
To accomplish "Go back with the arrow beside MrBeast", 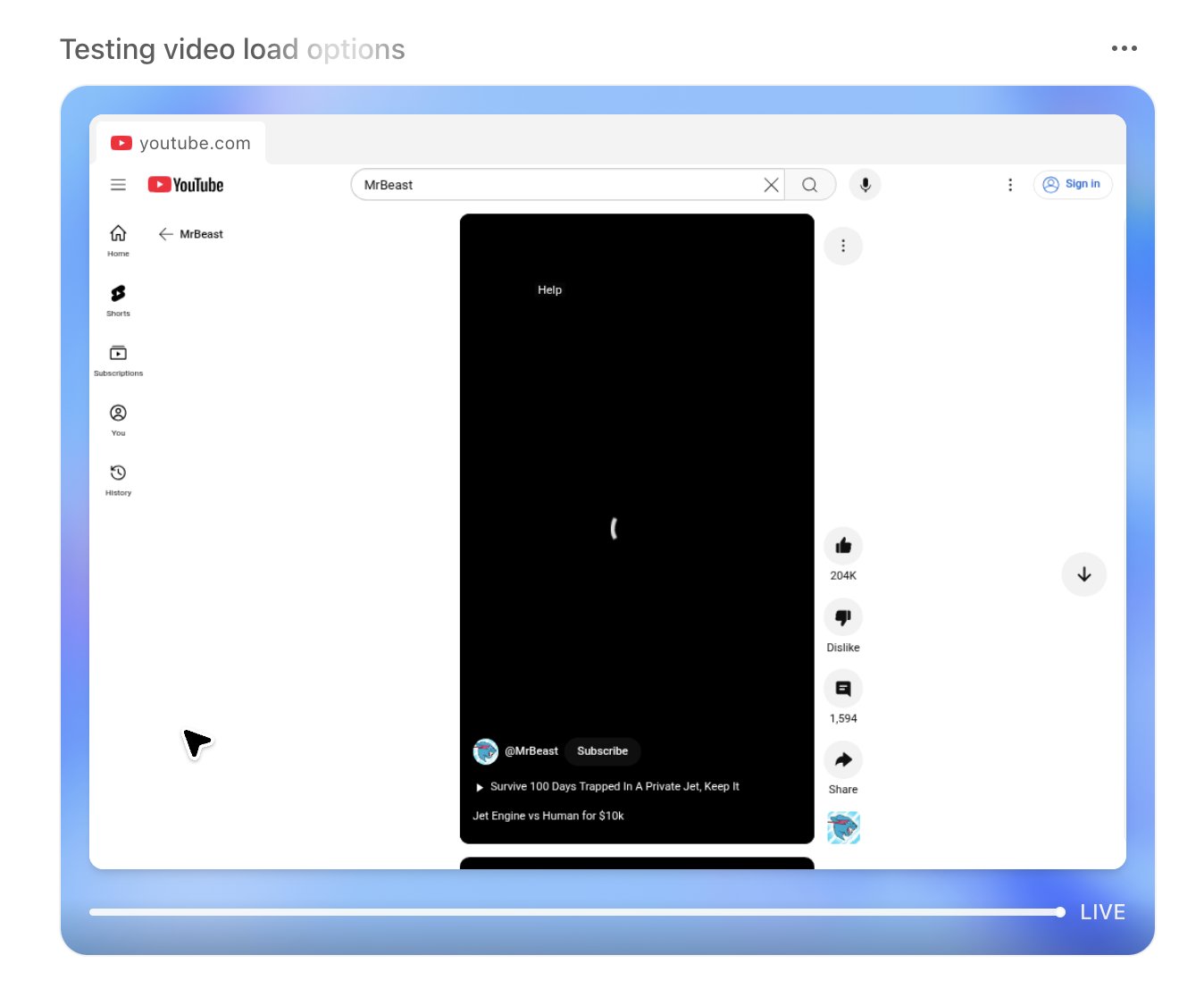I will [165, 234].
